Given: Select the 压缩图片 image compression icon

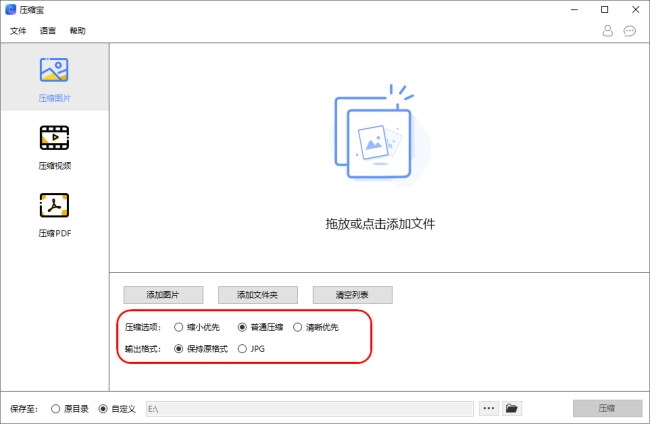Looking at the screenshot, I should (54, 70).
